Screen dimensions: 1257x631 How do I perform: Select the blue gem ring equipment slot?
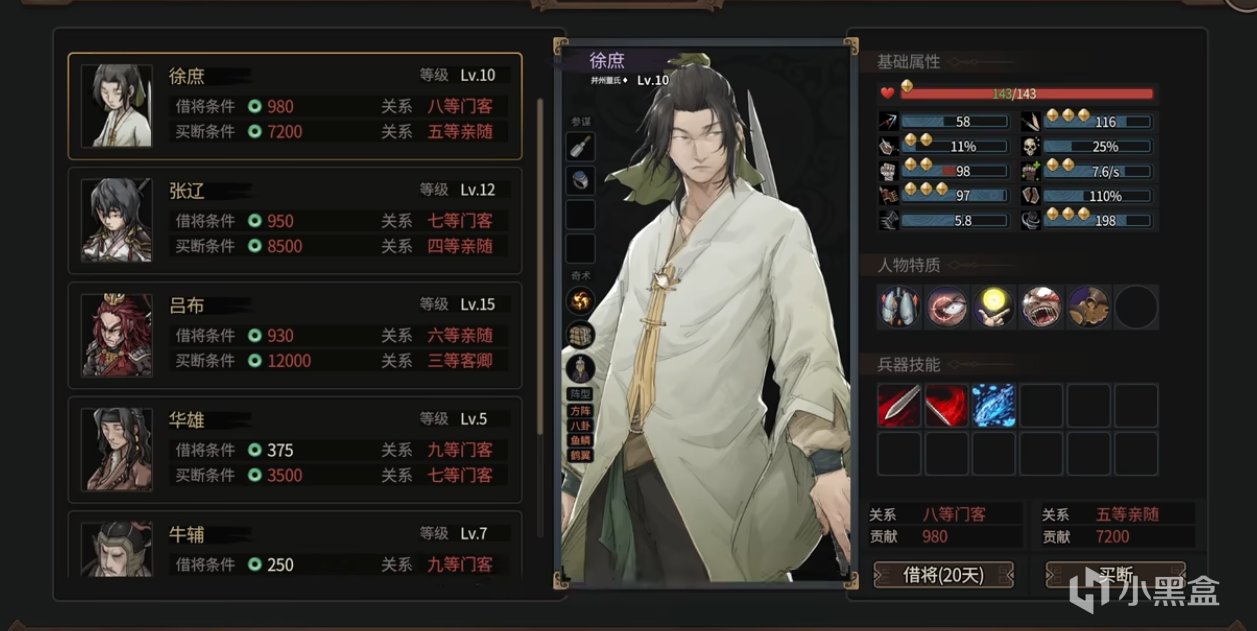[x=580, y=181]
